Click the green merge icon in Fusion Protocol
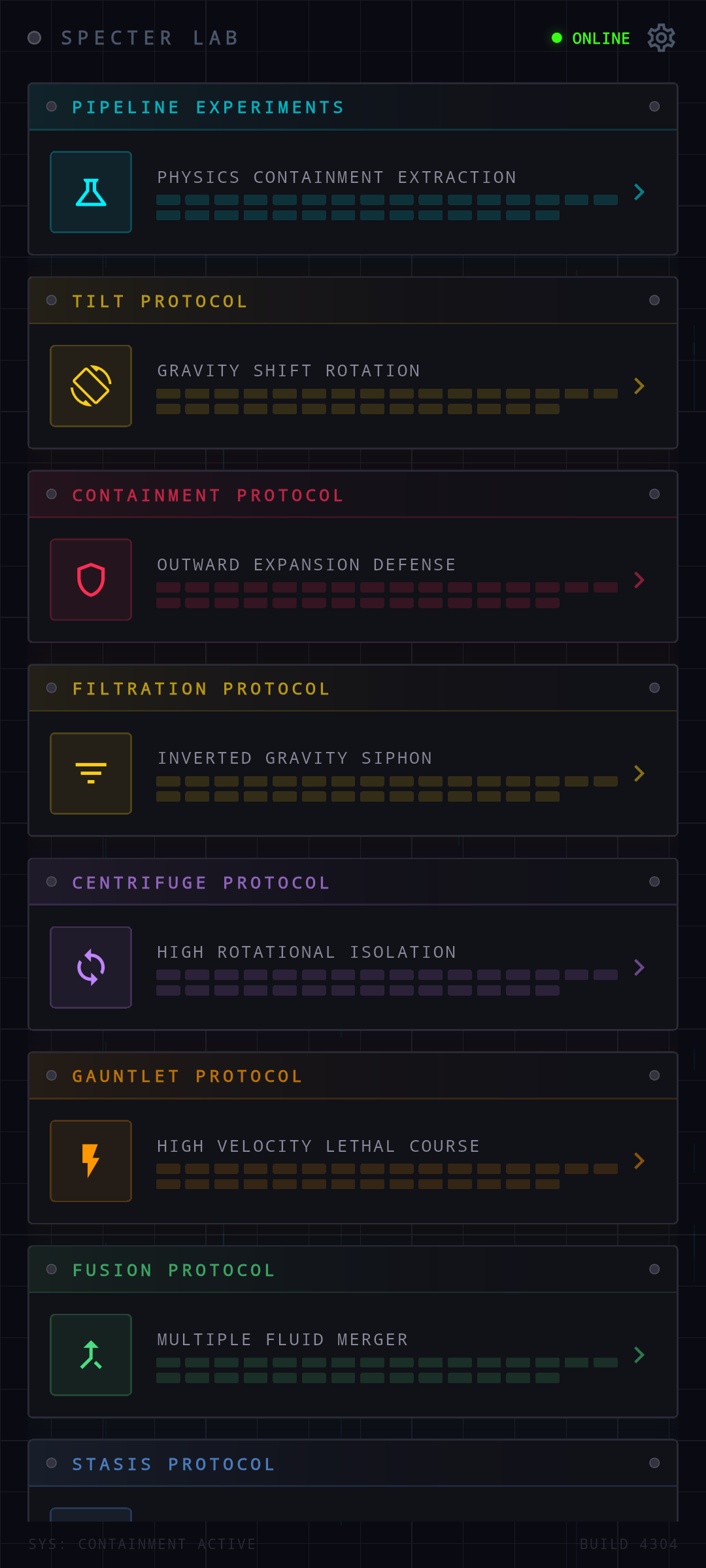This screenshot has width=706, height=1568. click(91, 1355)
